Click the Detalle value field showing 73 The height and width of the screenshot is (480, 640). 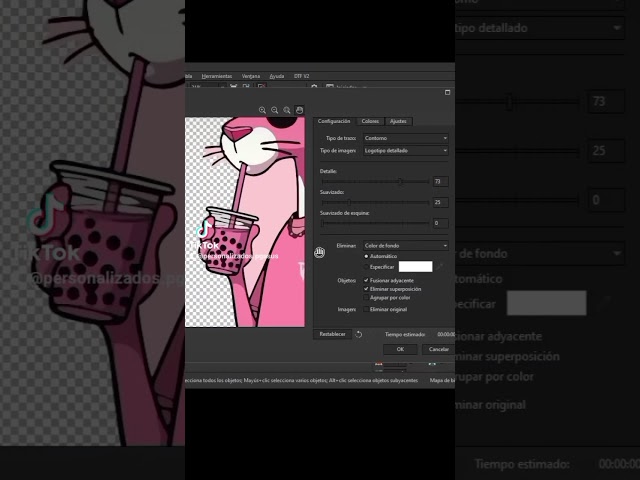441,182
